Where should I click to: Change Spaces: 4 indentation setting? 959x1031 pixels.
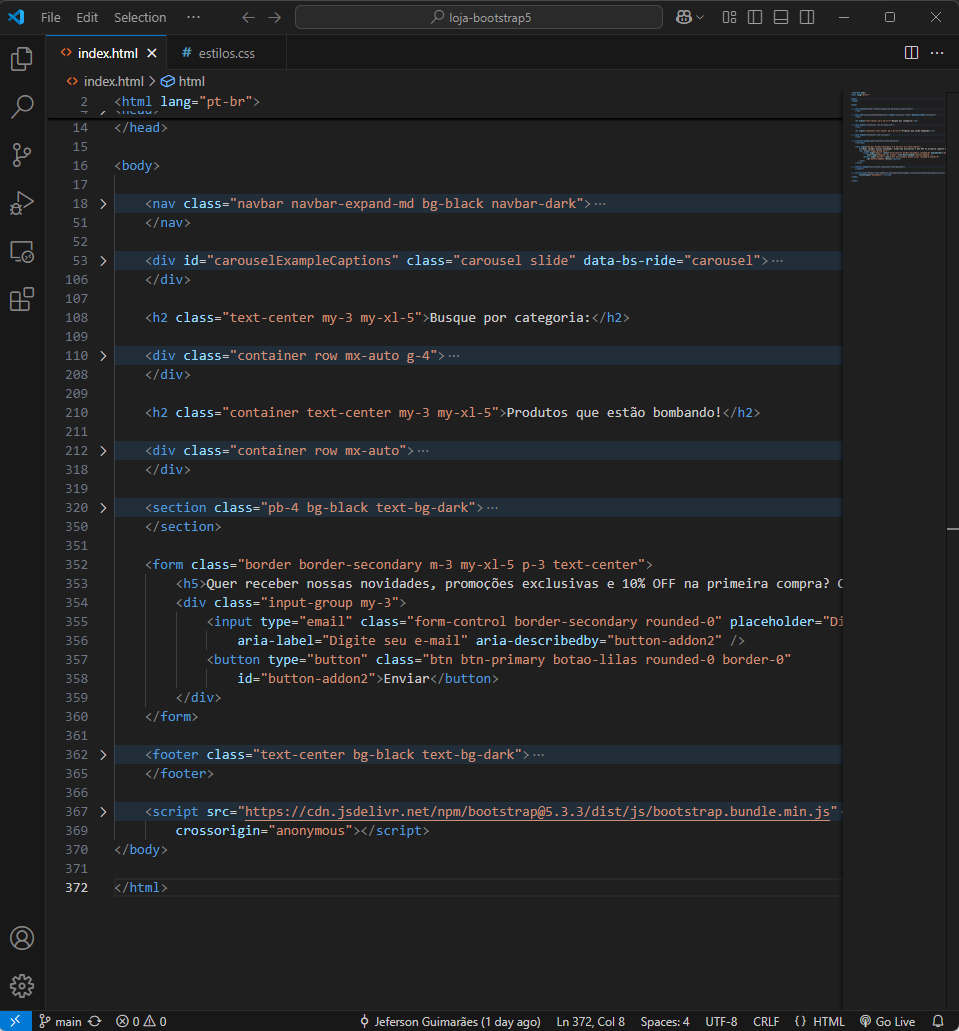coord(665,1021)
